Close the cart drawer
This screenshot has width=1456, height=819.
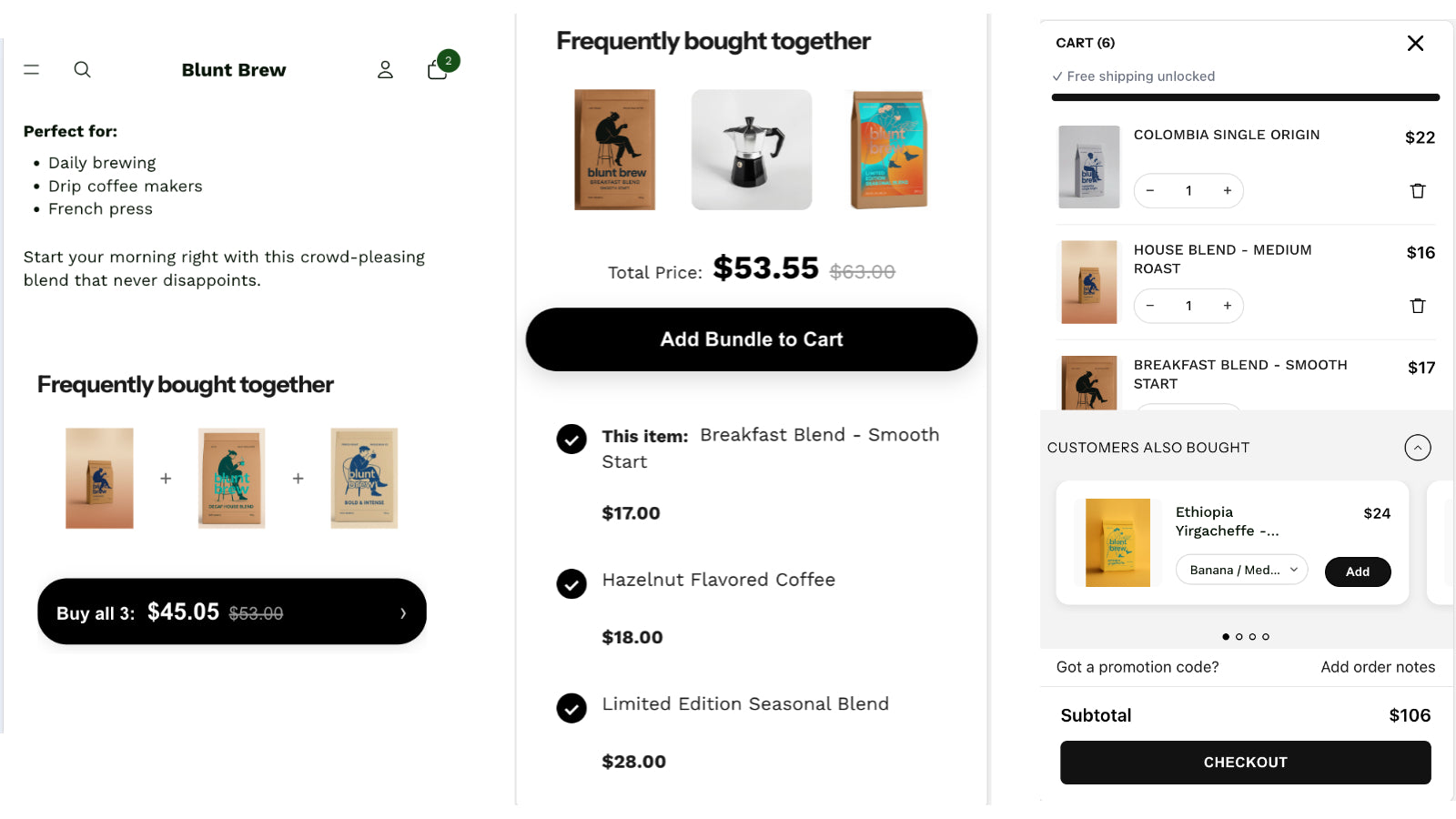(x=1416, y=43)
